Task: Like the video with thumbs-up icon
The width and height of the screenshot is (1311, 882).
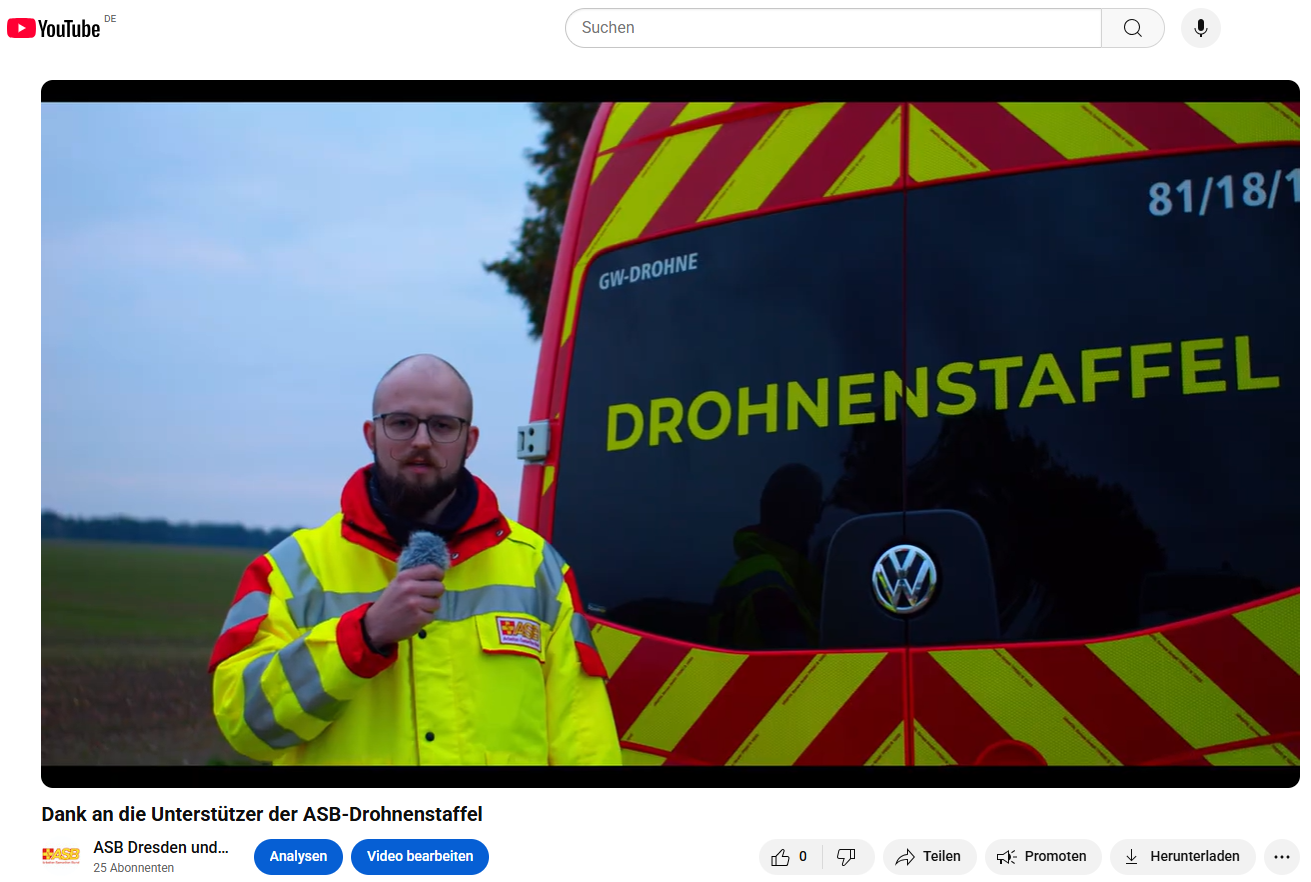Action: tap(781, 857)
